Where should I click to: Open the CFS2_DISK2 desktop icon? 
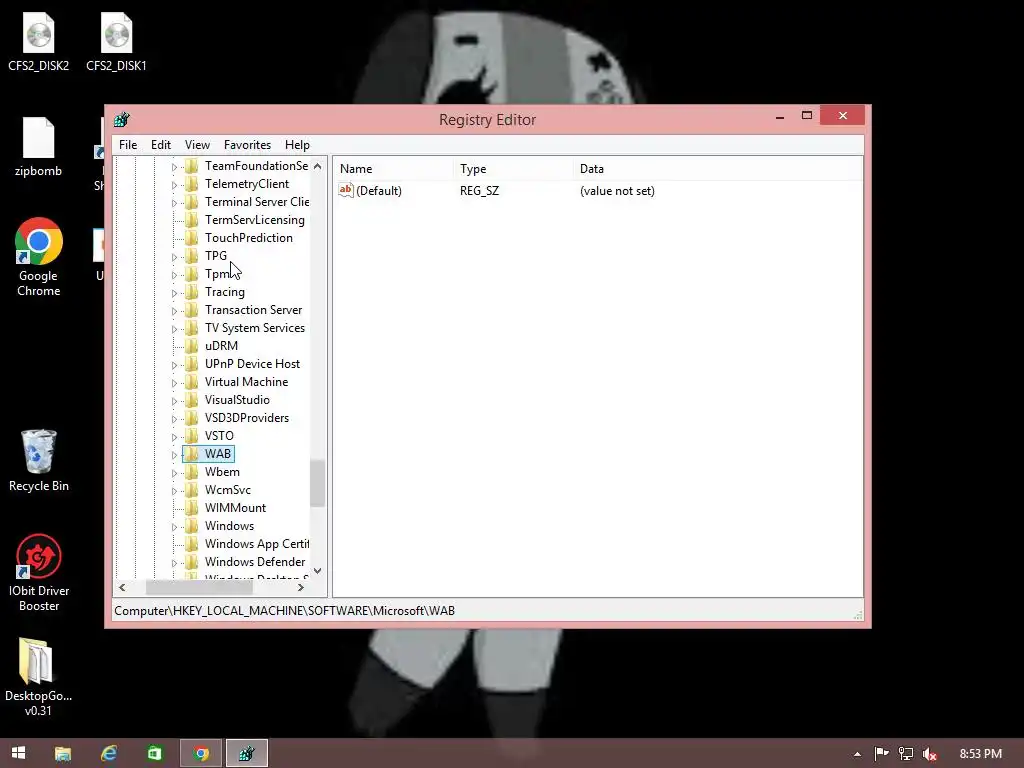[39, 42]
